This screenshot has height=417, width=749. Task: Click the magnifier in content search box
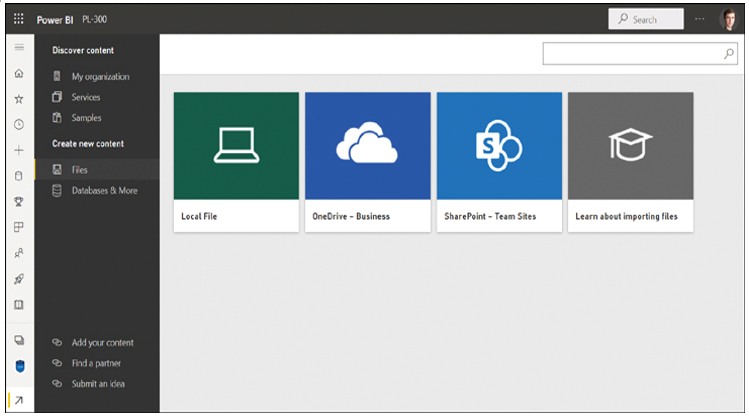(x=729, y=54)
